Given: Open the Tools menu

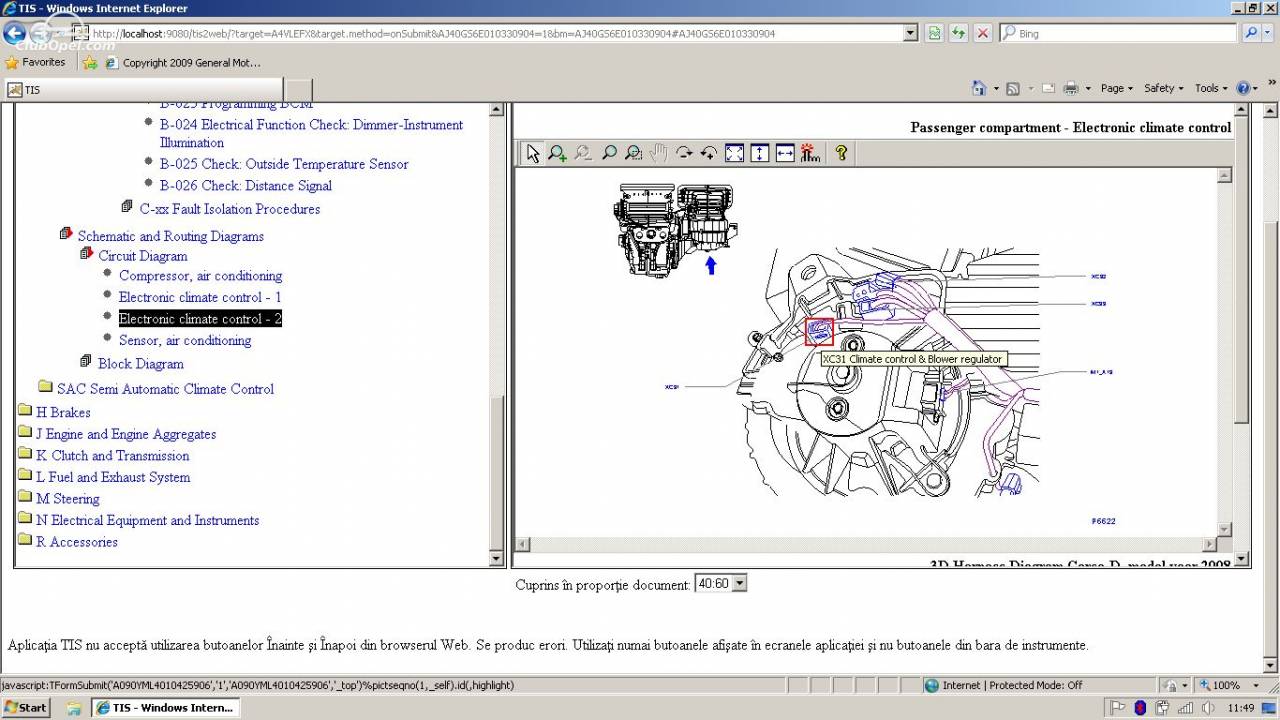Looking at the screenshot, I should pyautogui.click(x=1212, y=88).
